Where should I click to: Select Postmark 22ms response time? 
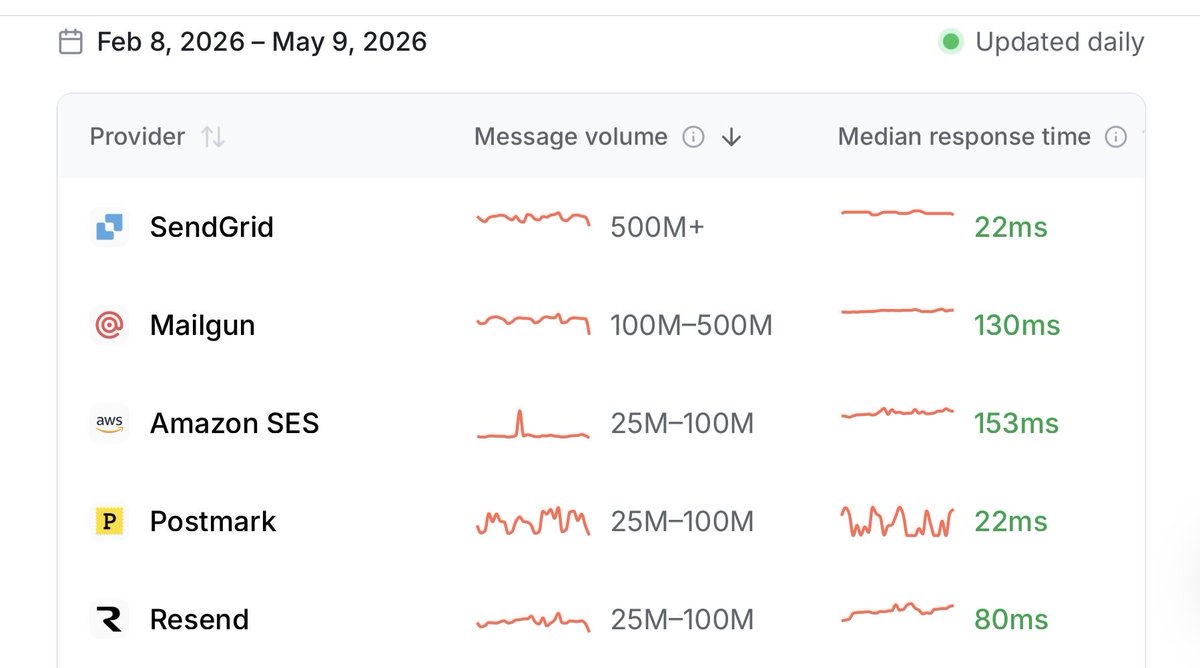coord(1011,521)
